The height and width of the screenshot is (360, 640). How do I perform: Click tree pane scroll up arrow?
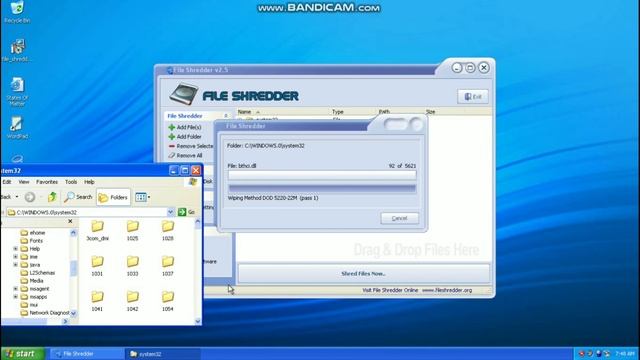(73, 233)
